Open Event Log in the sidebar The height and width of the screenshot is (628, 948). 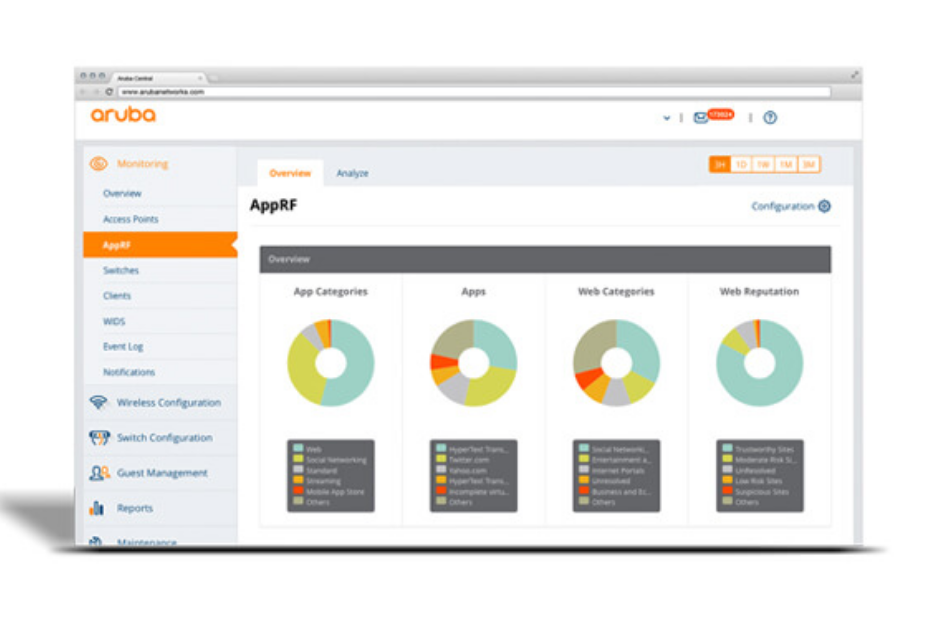[x=123, y=346]
